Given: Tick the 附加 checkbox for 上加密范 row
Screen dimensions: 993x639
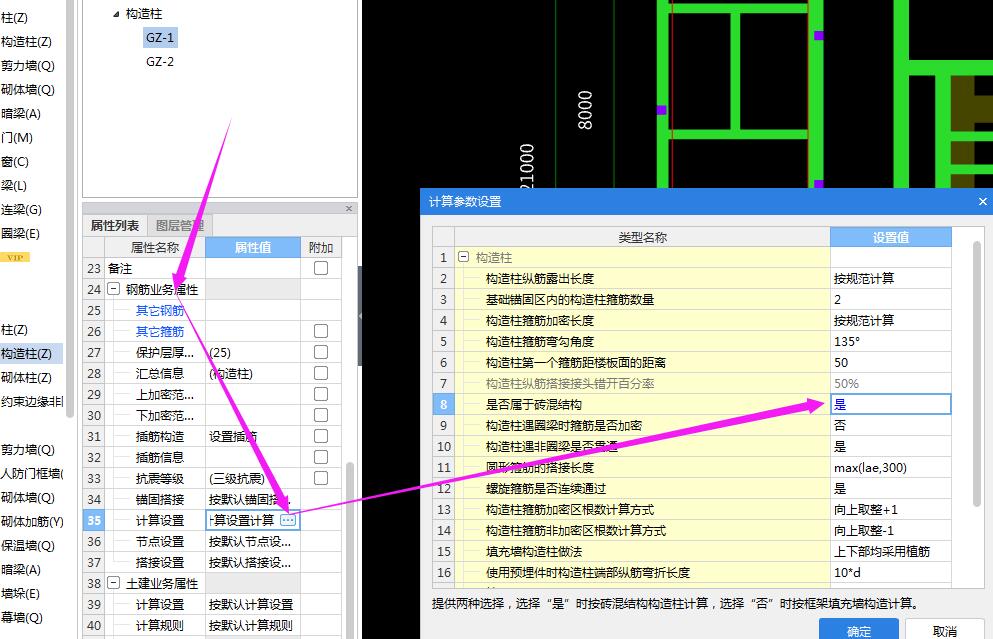Looking at the screenshot, I should [x=321, y=394].
